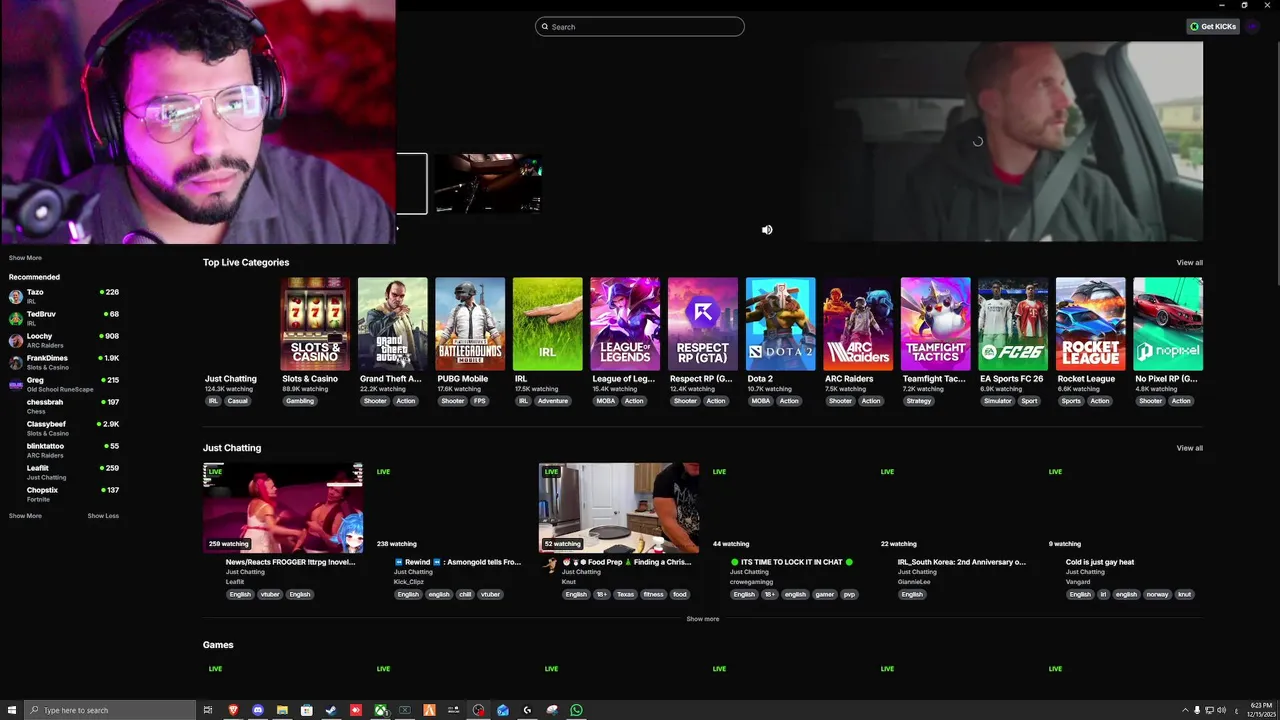
Task: Open Logitech G HUB from the taskbar
Action: coord(527,710)
